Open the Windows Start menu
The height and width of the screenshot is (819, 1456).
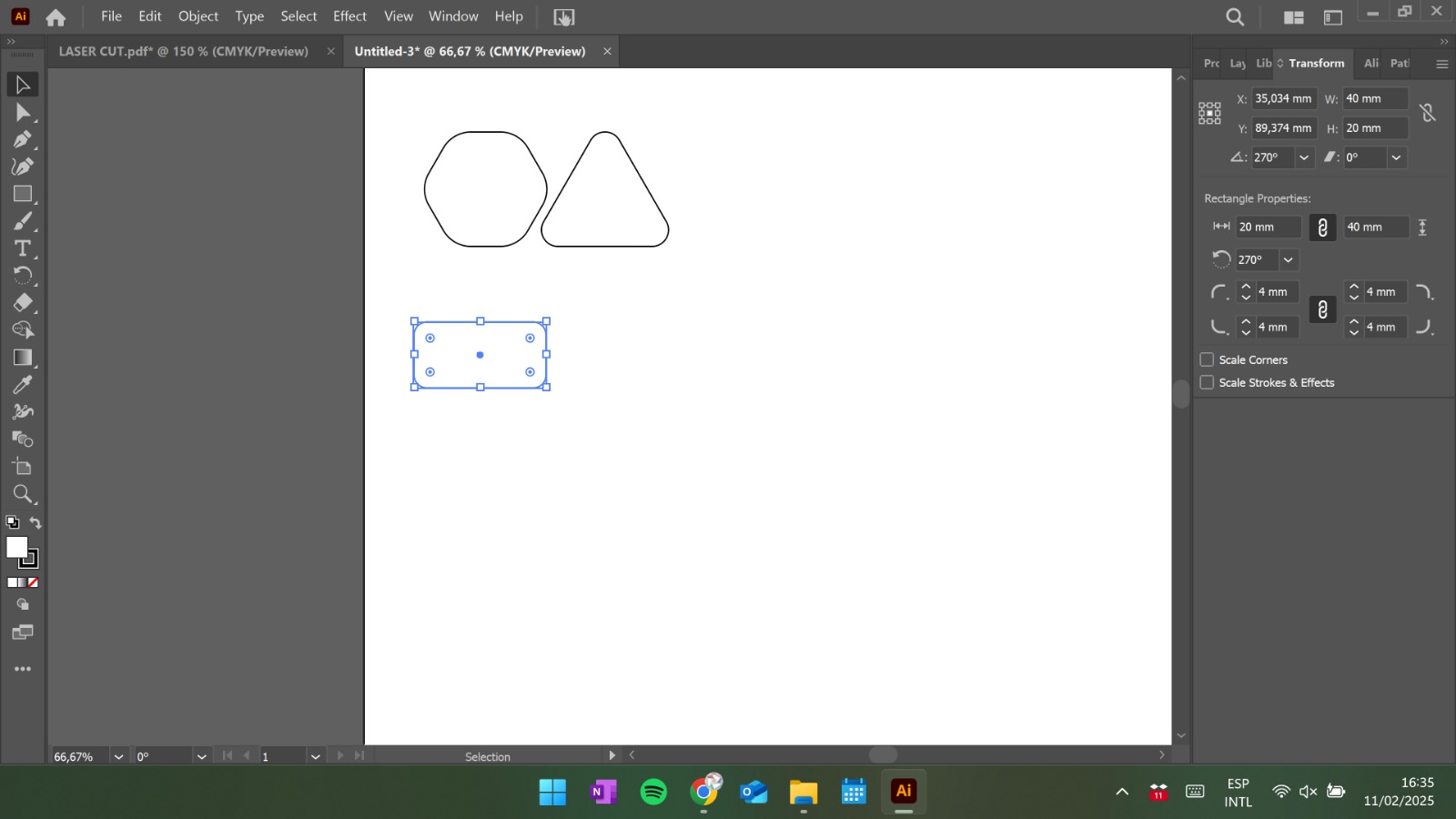tap(552, 792)
